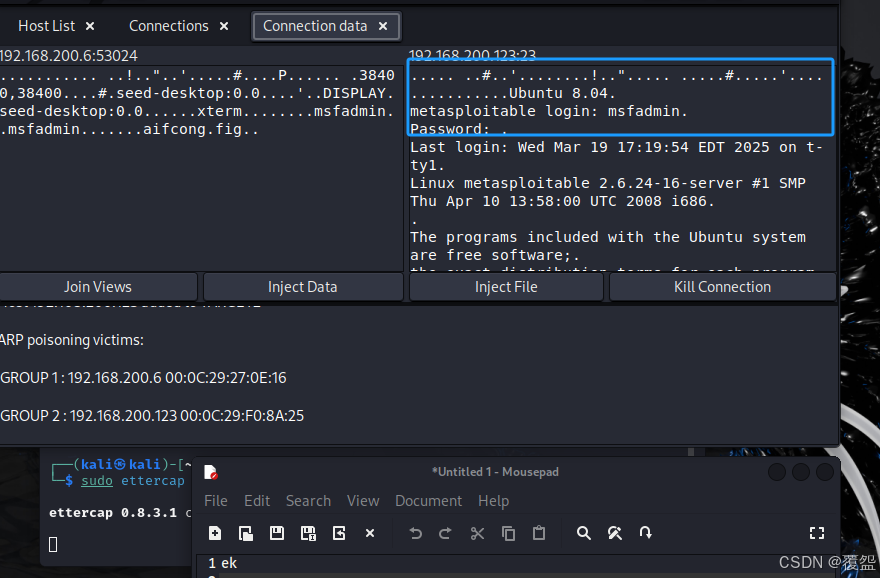Click line 1 text 'ek' in Mousepad
Image resolution: width=880 pixels, height=578 pixels.
coord(229,563)
